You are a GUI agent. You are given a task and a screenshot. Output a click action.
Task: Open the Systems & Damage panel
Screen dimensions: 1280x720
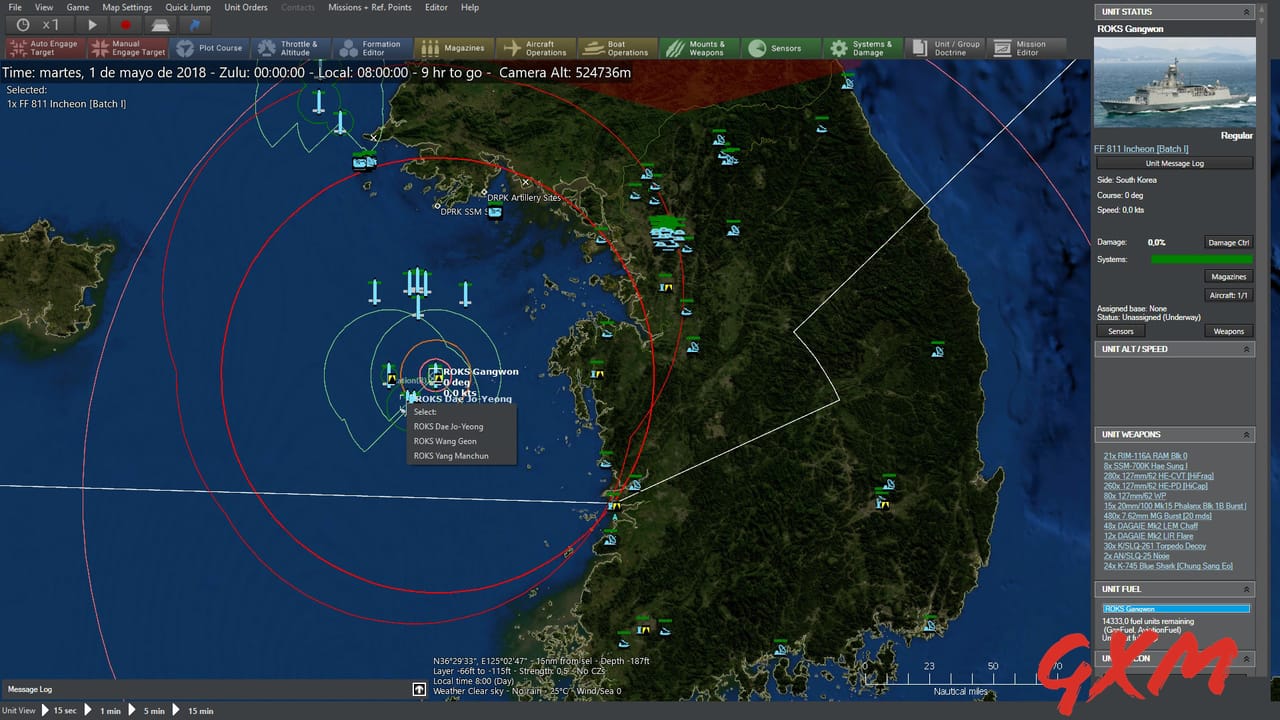(x=862, y=47)
